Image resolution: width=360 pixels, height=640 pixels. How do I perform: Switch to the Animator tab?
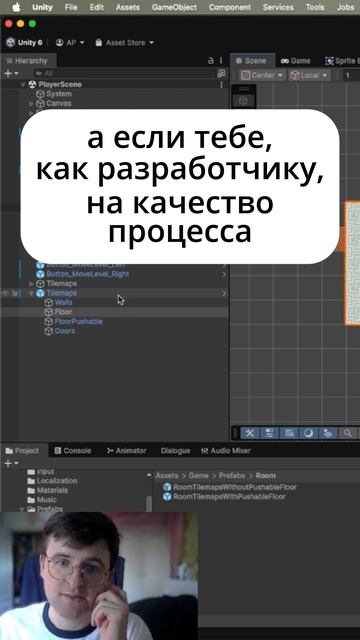point(126,451)
